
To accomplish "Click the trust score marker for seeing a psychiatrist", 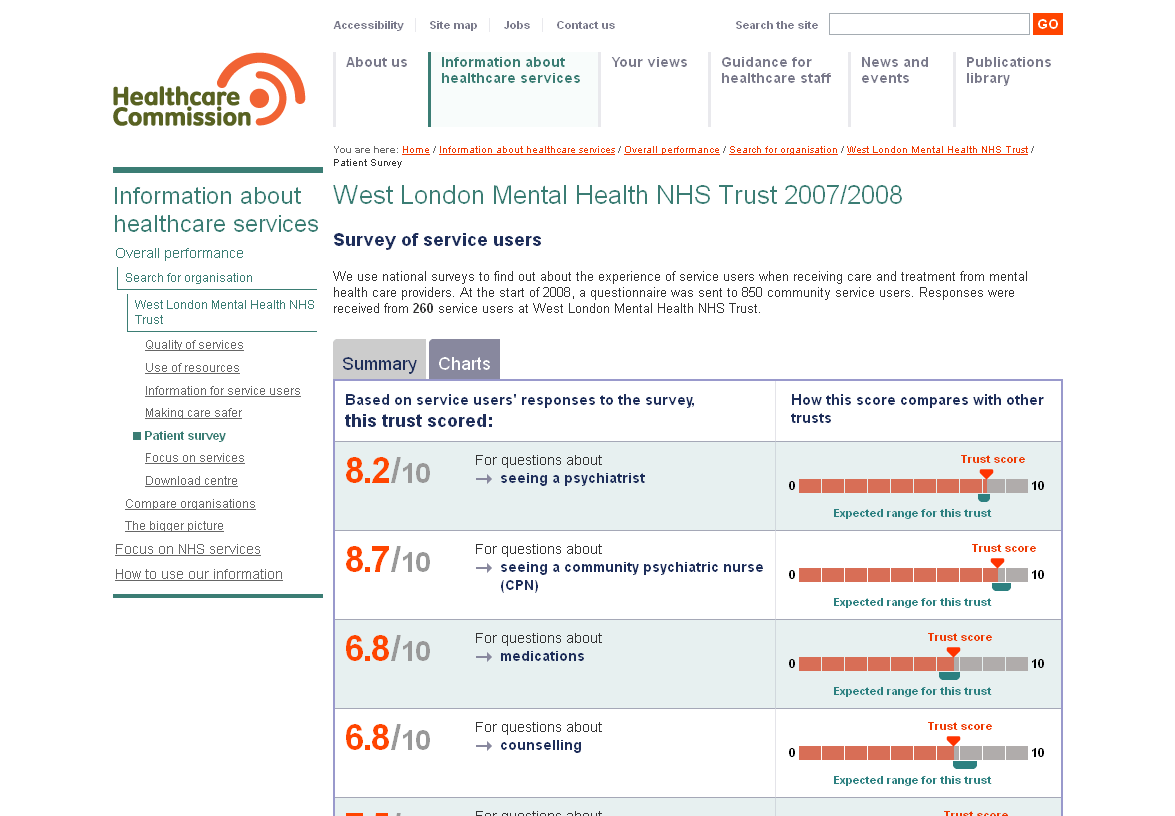I will [x=986, y=475].
